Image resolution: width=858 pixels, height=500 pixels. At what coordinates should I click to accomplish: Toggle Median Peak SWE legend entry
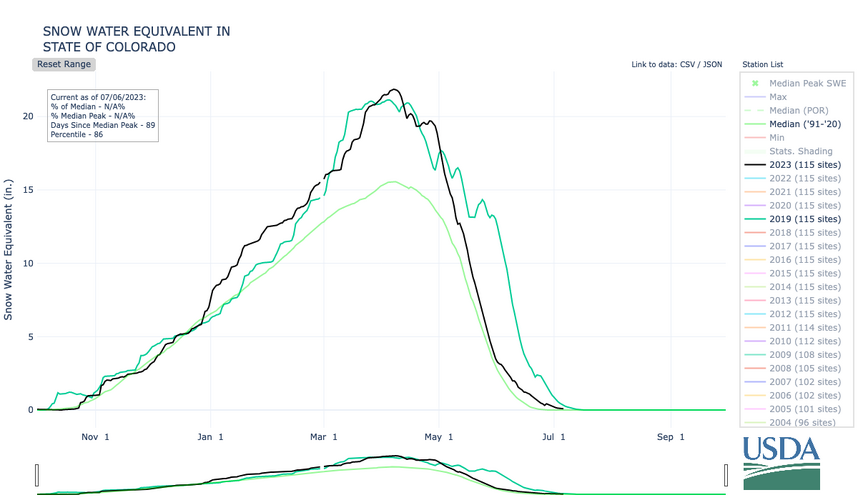pyautogui.click(x=796, y=83)
